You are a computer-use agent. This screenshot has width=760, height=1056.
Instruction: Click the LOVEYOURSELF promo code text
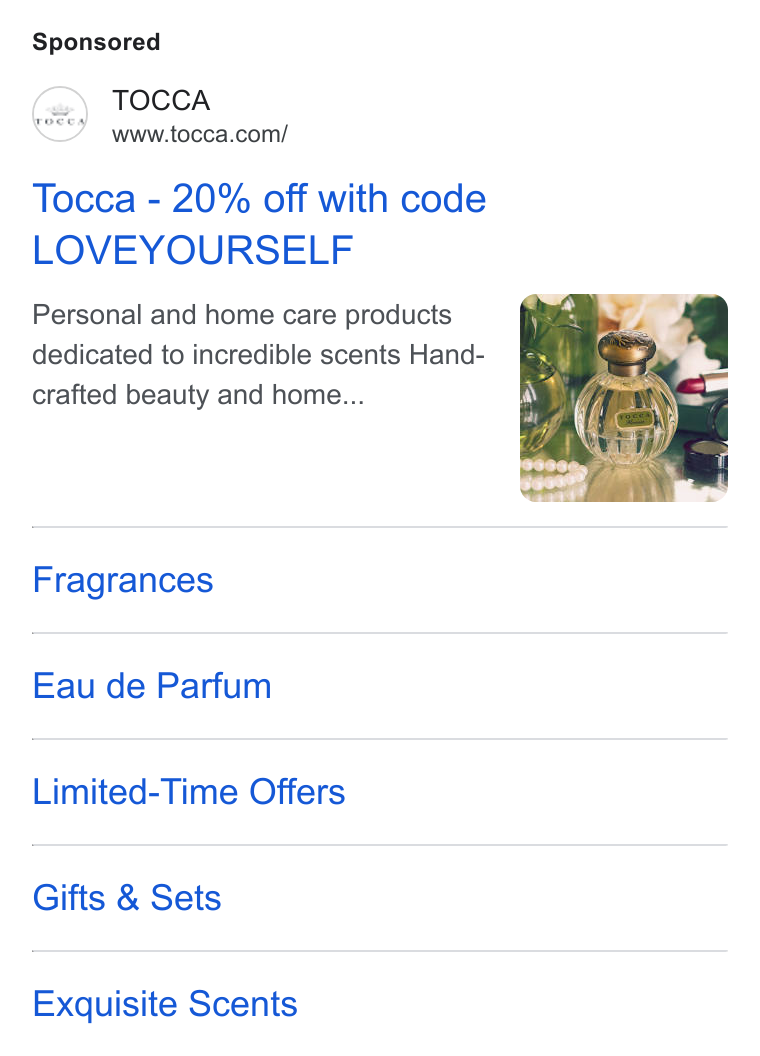(193, 251)
